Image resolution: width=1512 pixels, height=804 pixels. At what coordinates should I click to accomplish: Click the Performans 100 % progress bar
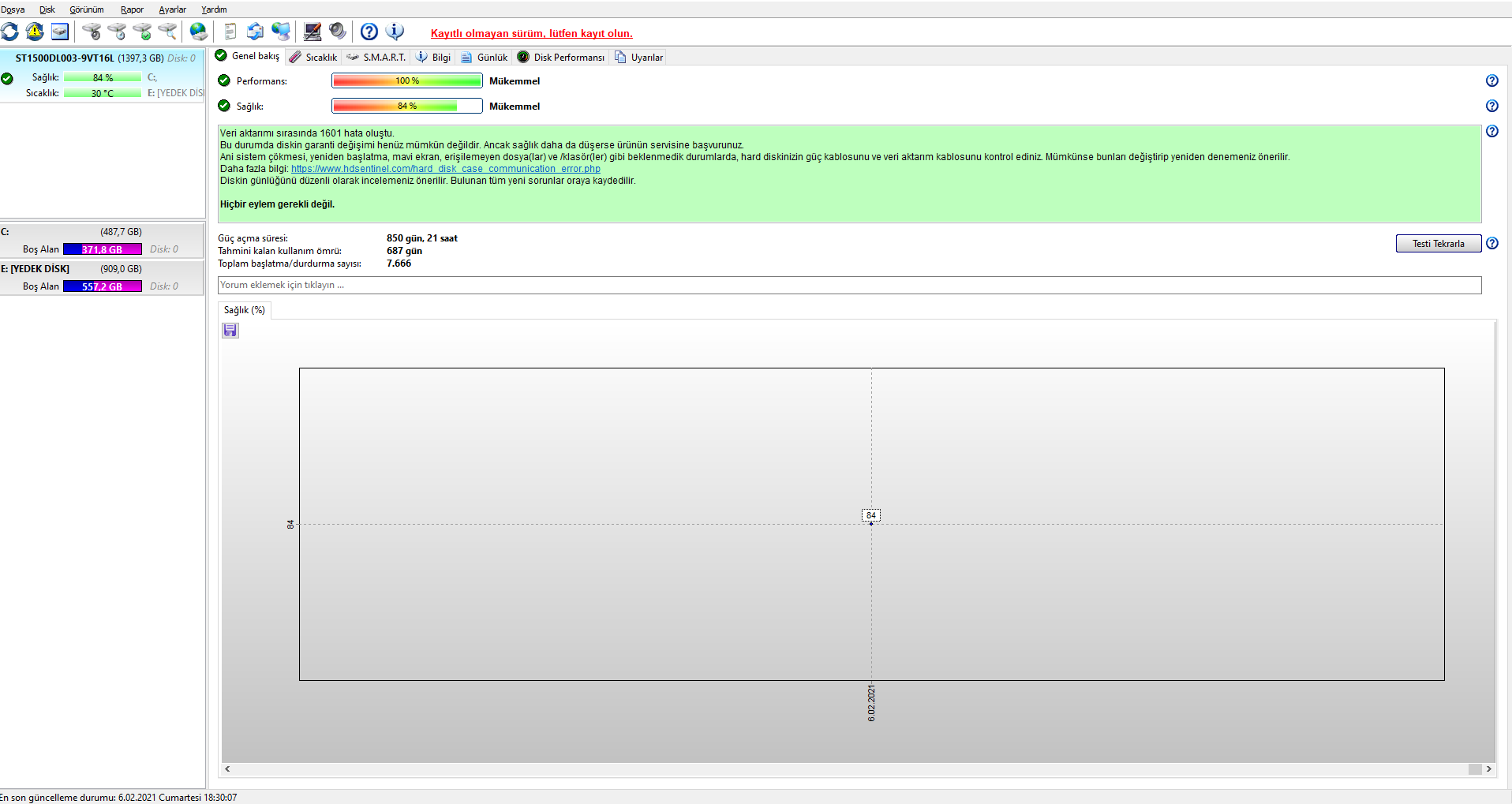407,80
